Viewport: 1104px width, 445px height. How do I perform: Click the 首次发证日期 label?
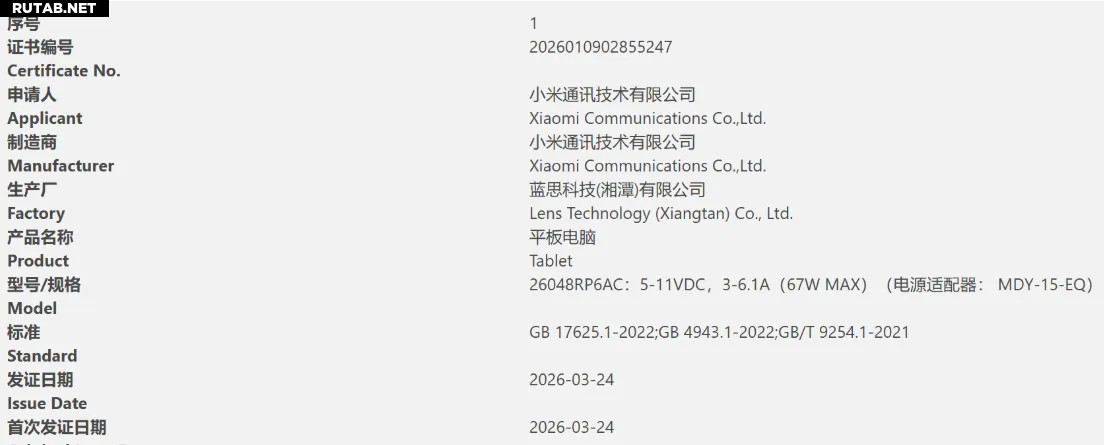[x=56, y=427]
